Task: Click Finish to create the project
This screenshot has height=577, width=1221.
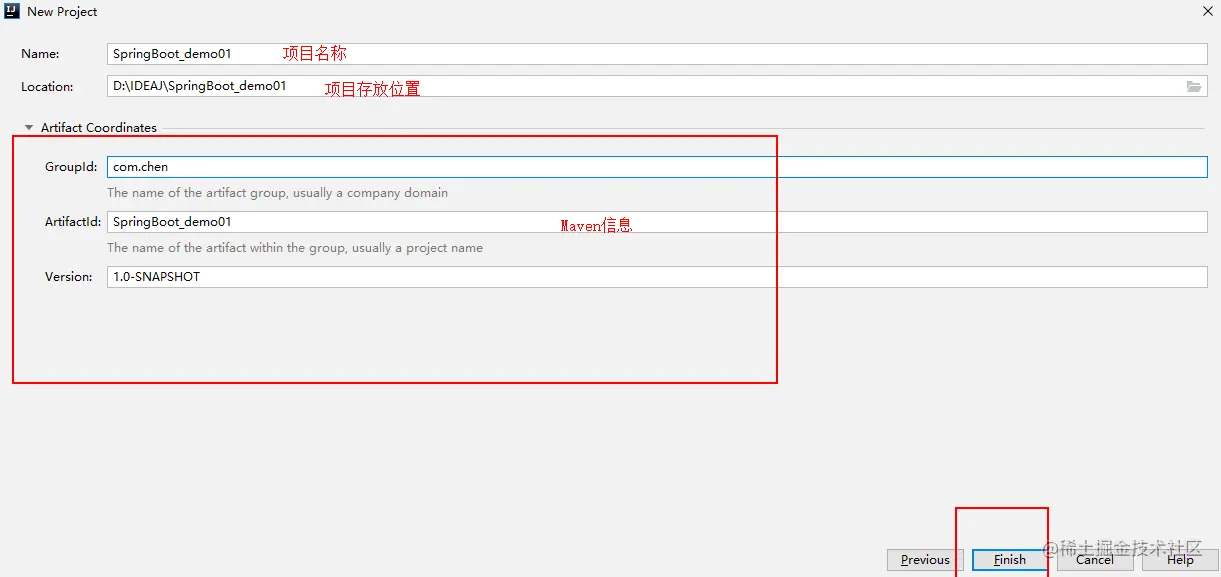Action: 1008,560
